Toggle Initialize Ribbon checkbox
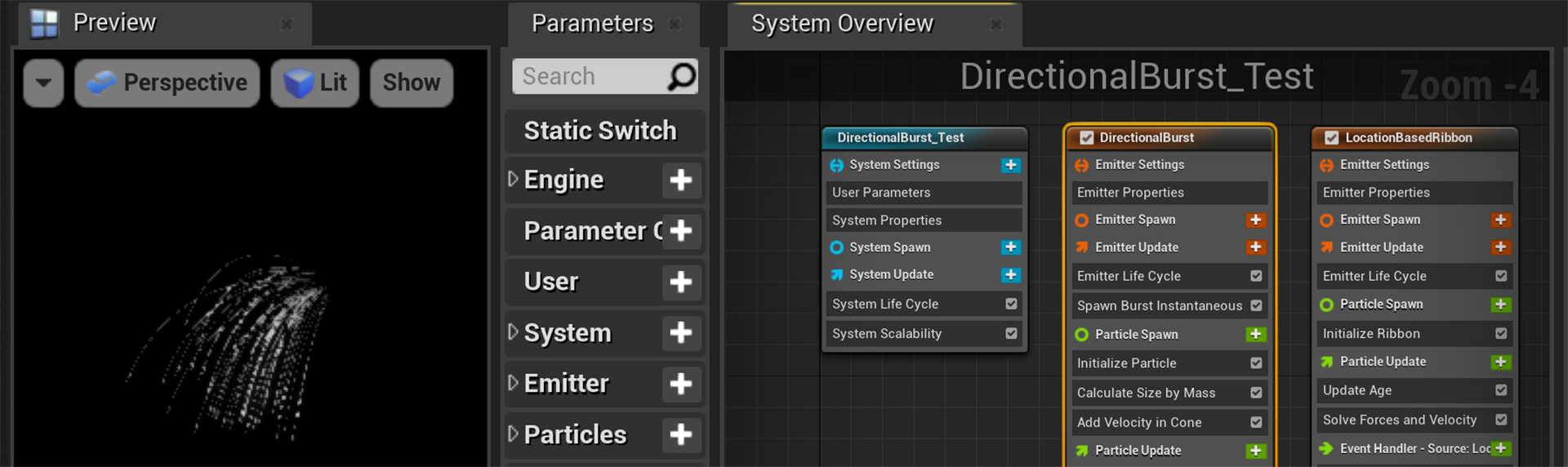Viewport: 1568px width, 467px height. (1501, 333)
